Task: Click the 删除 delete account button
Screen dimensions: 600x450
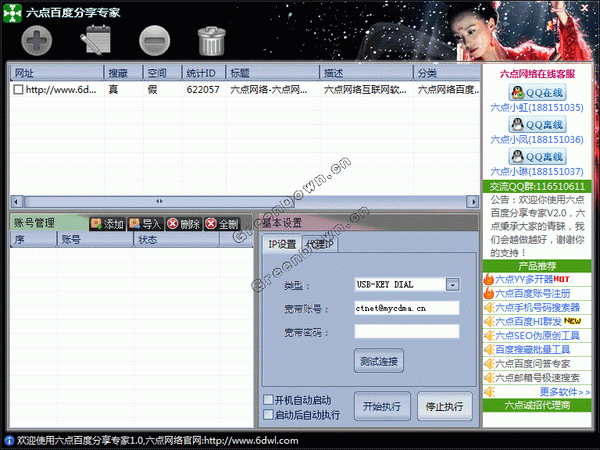Action: 184,224
